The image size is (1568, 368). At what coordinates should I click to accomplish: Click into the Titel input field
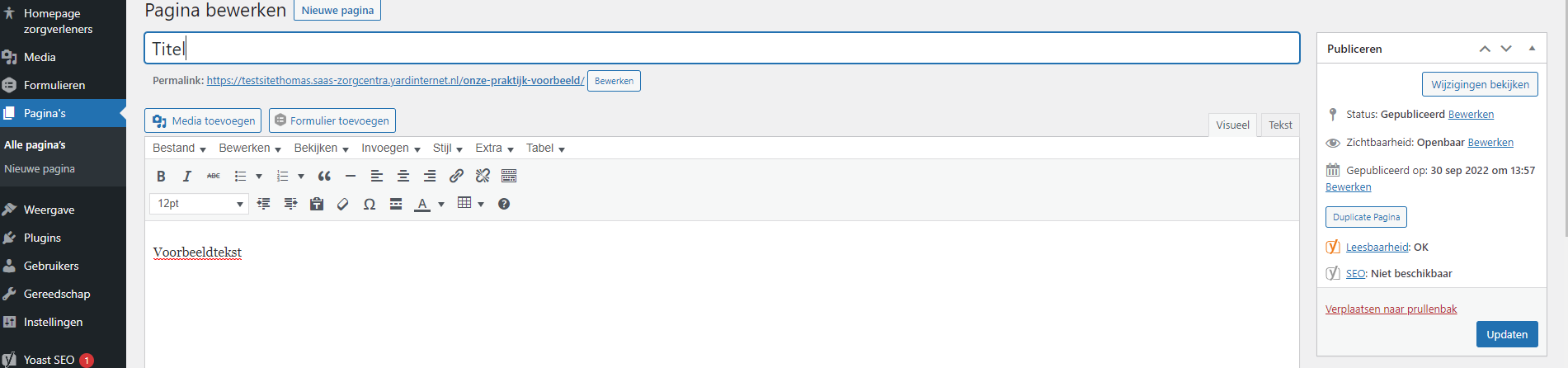(722, 49)
